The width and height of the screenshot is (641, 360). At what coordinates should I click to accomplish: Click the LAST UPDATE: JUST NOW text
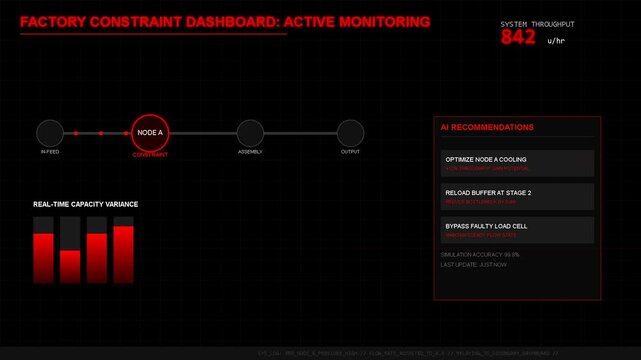(x=473, y=265)
